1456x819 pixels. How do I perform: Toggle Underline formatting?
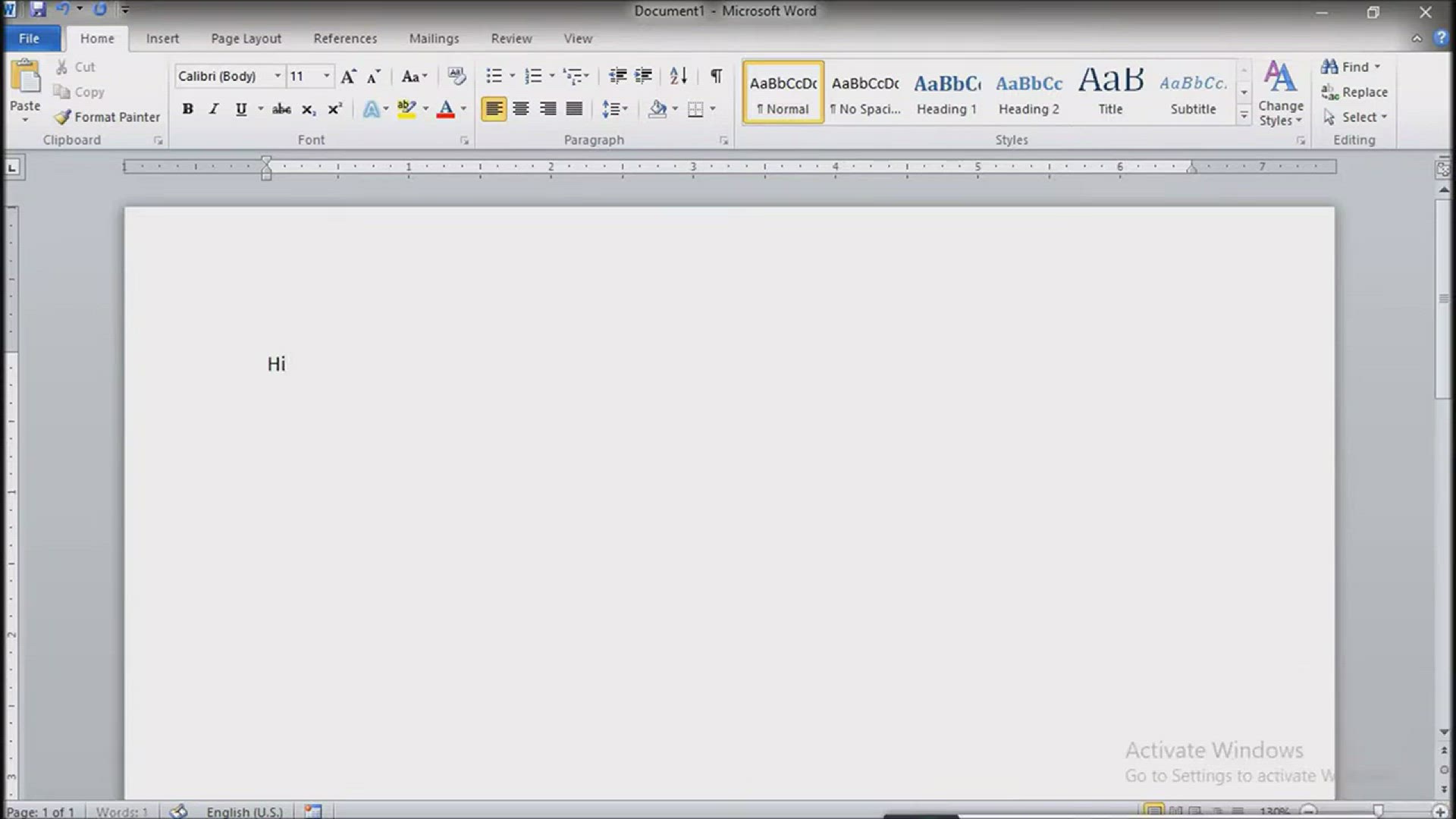pos(241,109)
